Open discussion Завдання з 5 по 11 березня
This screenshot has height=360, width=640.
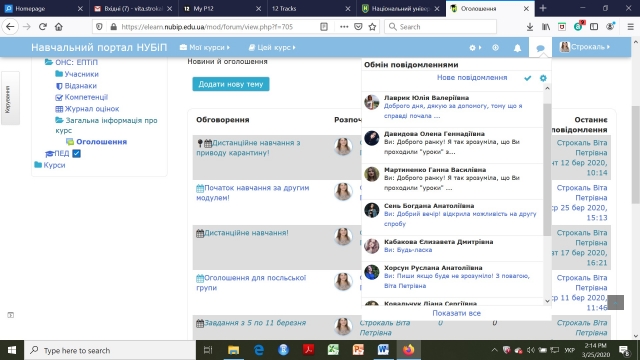point(255,322)
